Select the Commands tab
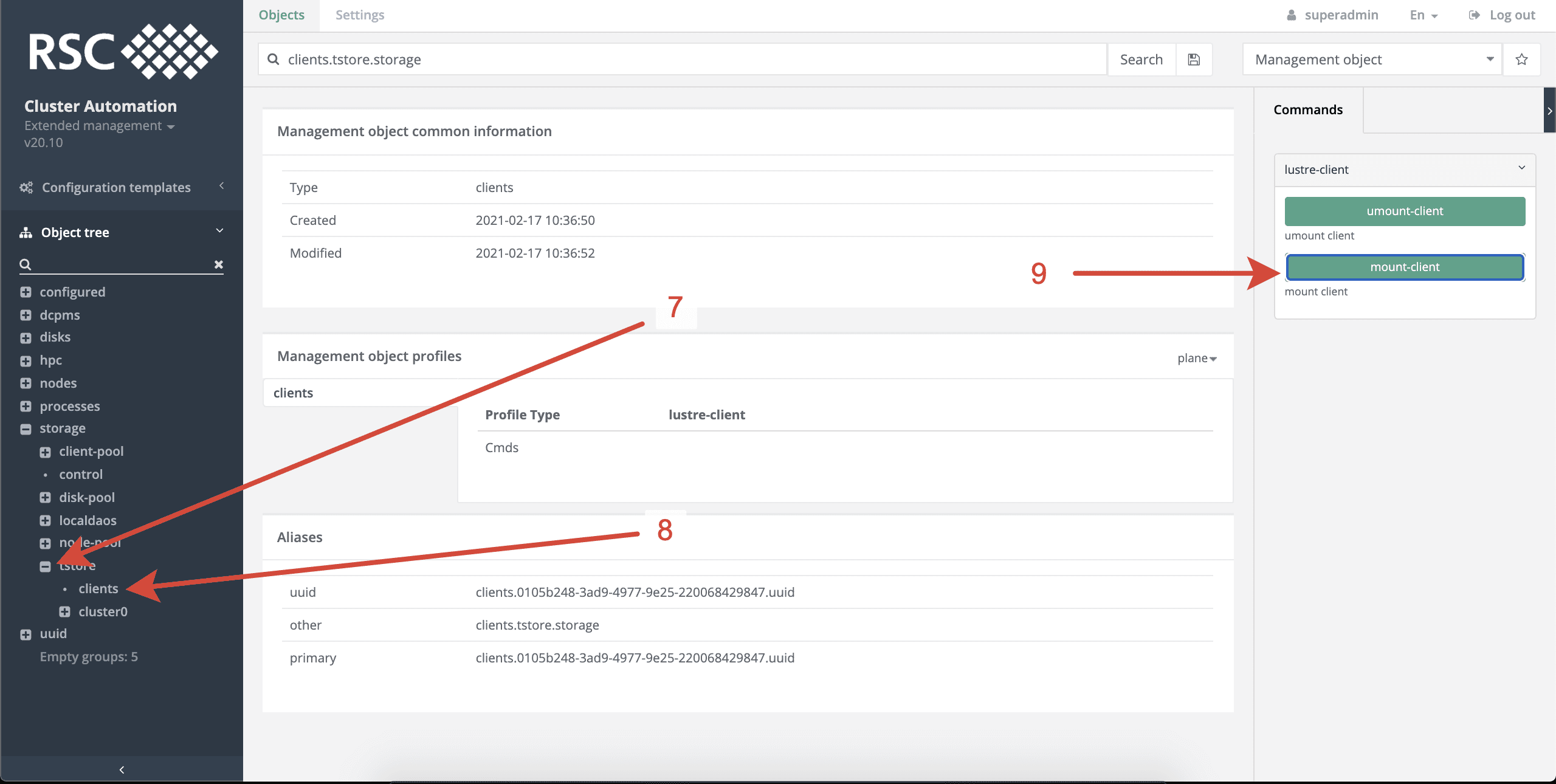This screenshot has width=1556, height=784. pos(1309,109)
